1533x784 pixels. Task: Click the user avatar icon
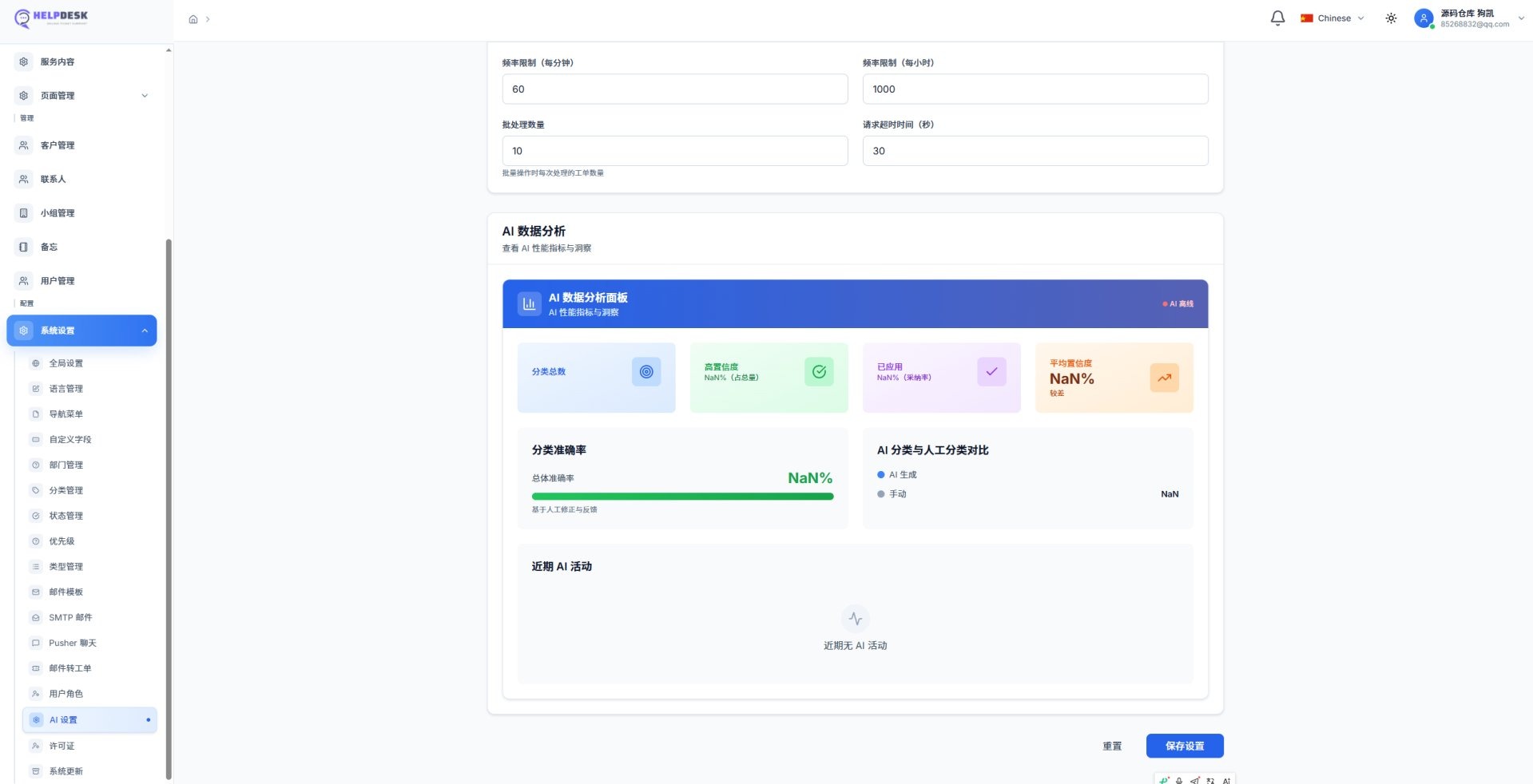pos(1424,18)
